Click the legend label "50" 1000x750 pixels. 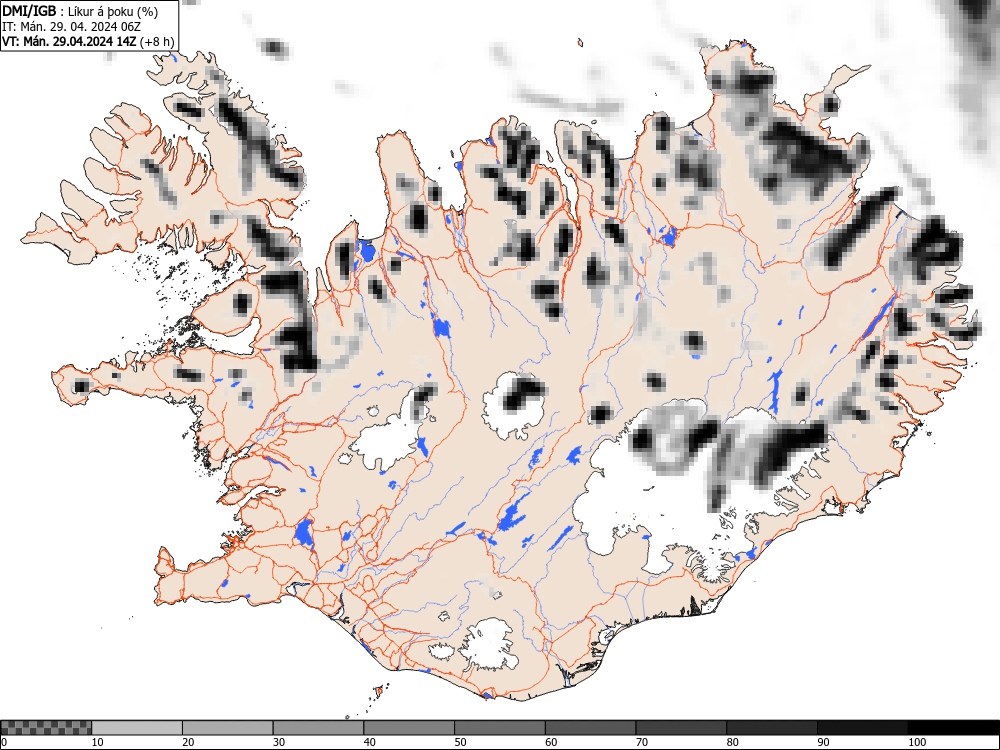click(460, 742)
